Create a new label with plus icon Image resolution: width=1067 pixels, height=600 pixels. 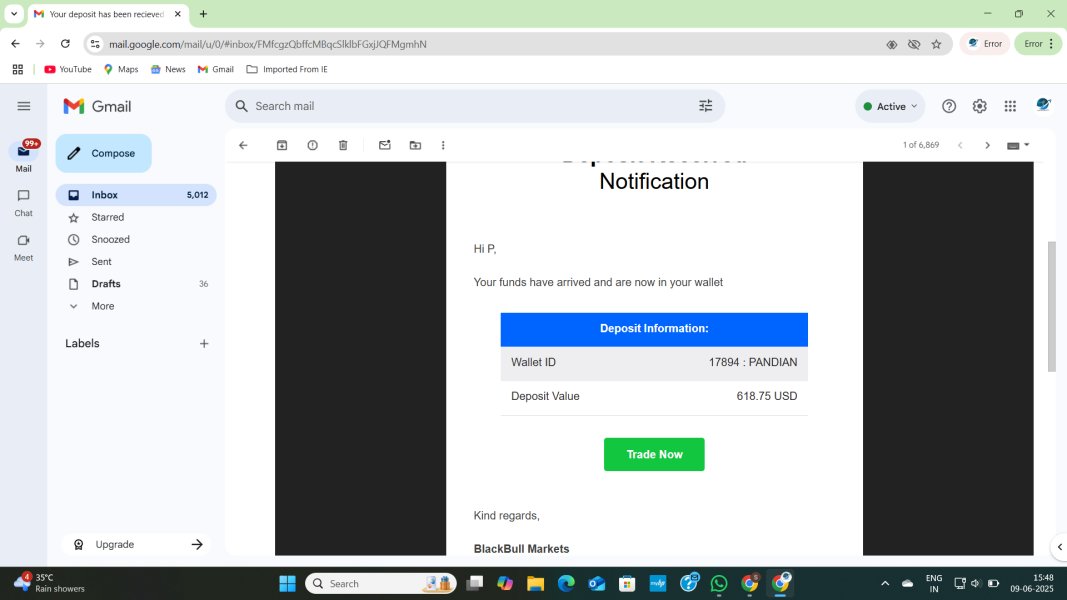tap(203, 344)
